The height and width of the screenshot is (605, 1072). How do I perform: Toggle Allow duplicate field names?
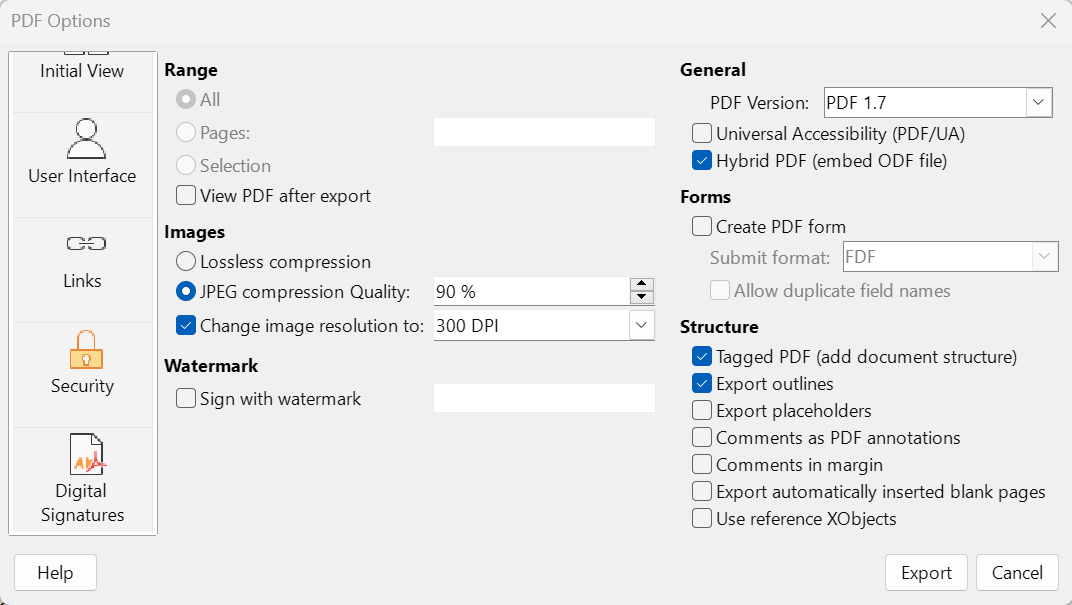point(720,291)
